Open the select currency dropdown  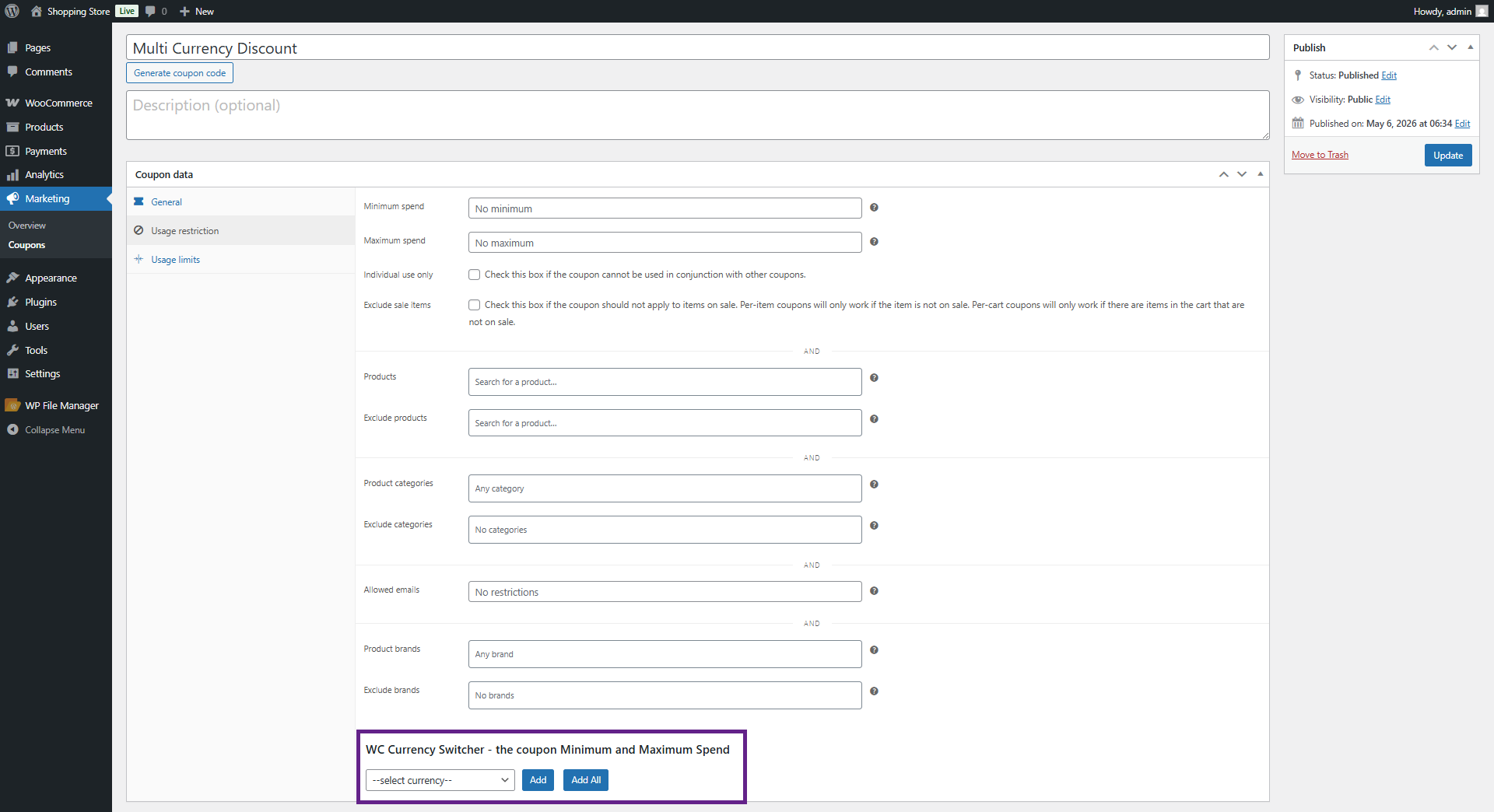tap(440, 780)
